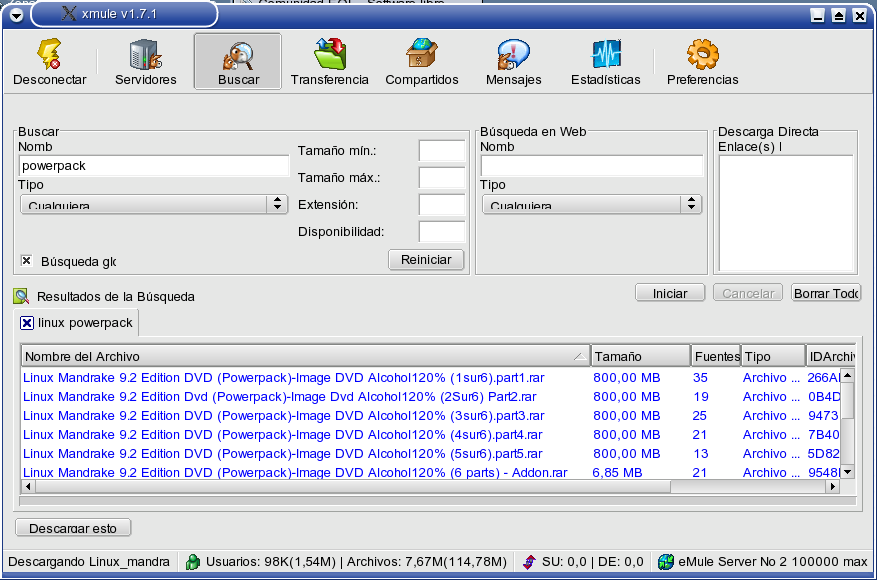The height and width of the screenshot is (580, 877).
Task: Focus the Búsqueda en Web Nomb field
Action: [x=592, y=166]
